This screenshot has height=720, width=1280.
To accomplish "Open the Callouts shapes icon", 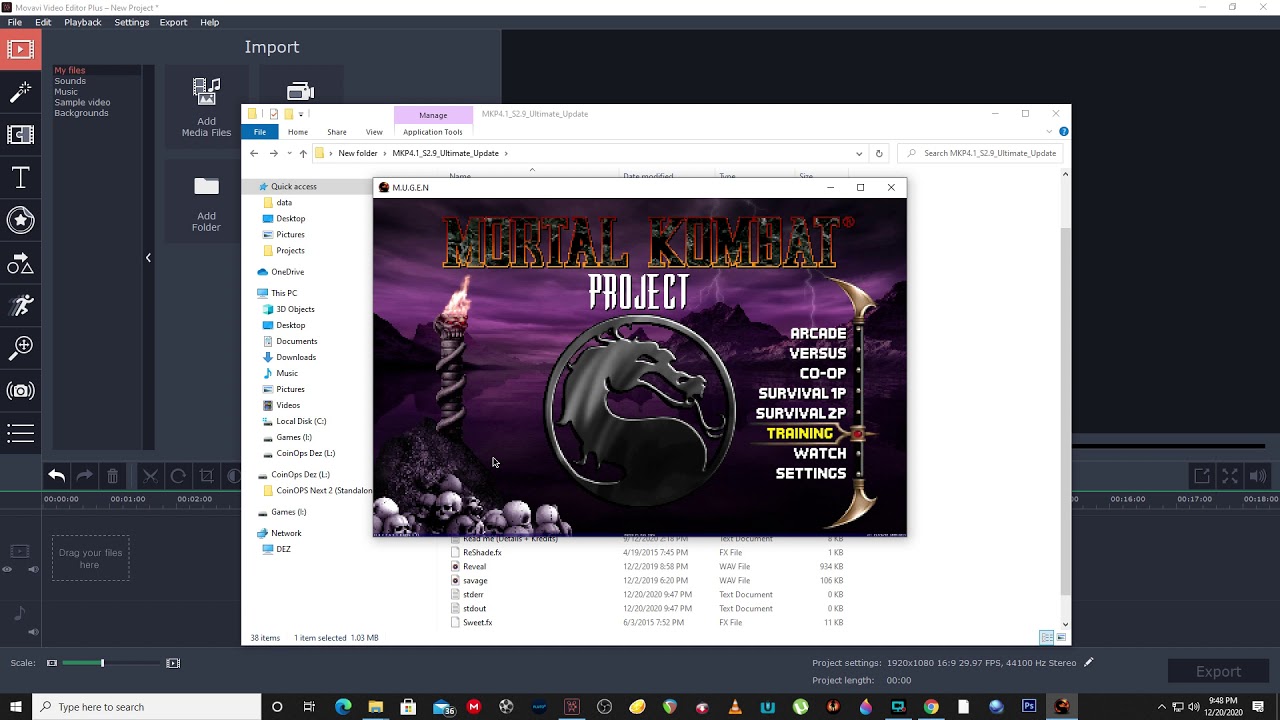I will 21,263.
